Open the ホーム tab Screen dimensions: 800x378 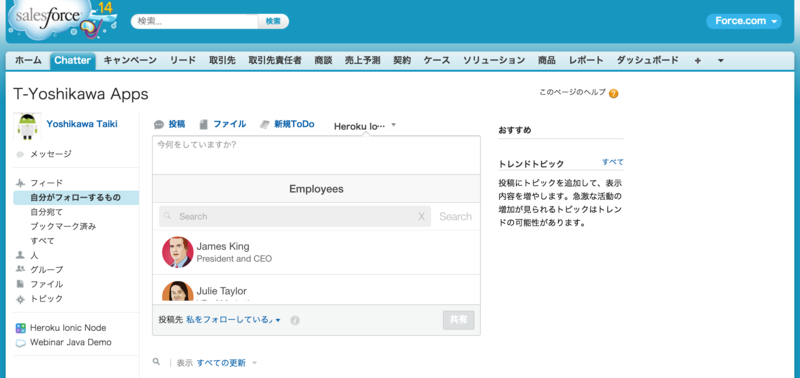(x=28, y=60)
